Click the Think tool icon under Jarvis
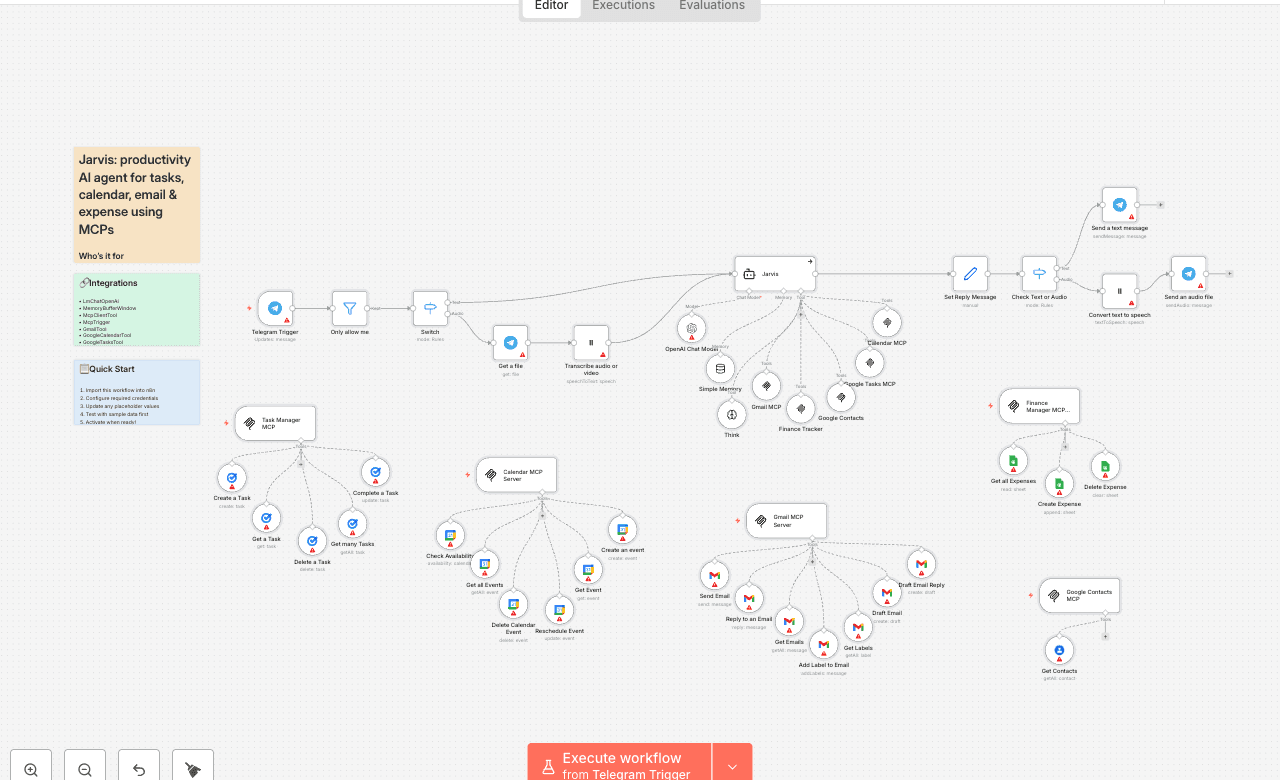This screenshot has height=780, width=1280. 732,415
